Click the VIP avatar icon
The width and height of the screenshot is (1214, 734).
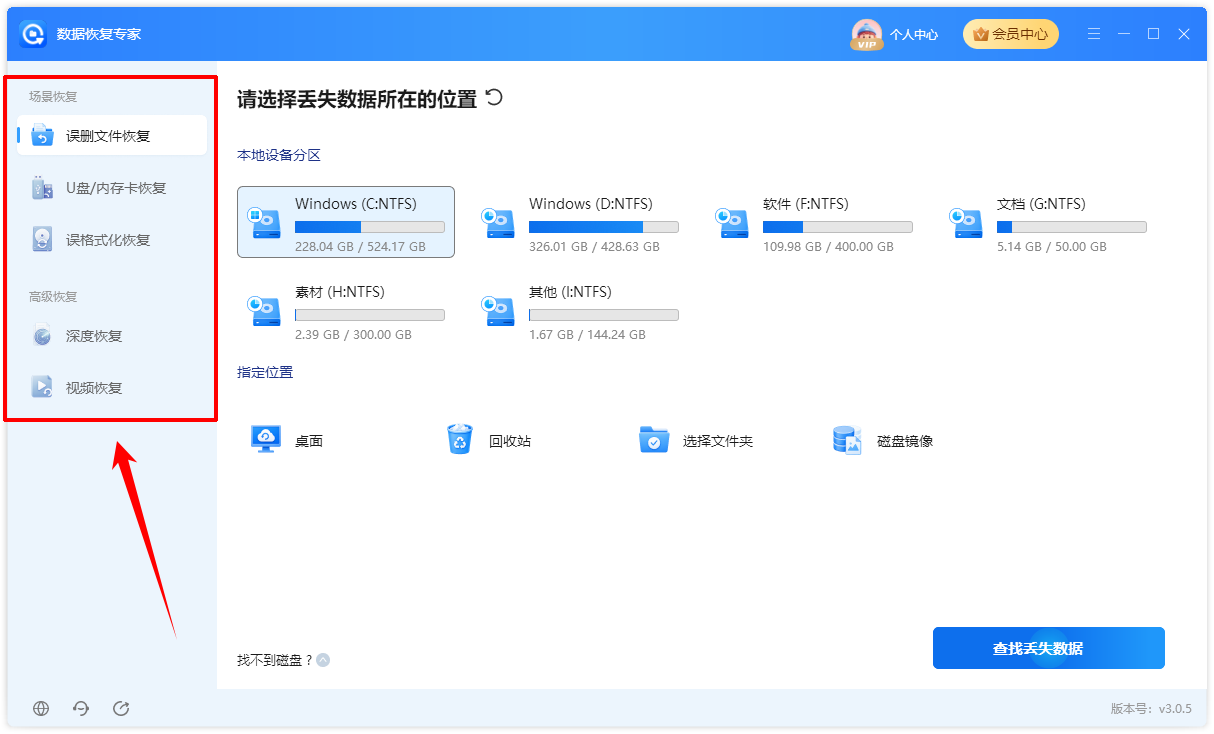pos(866,34)
